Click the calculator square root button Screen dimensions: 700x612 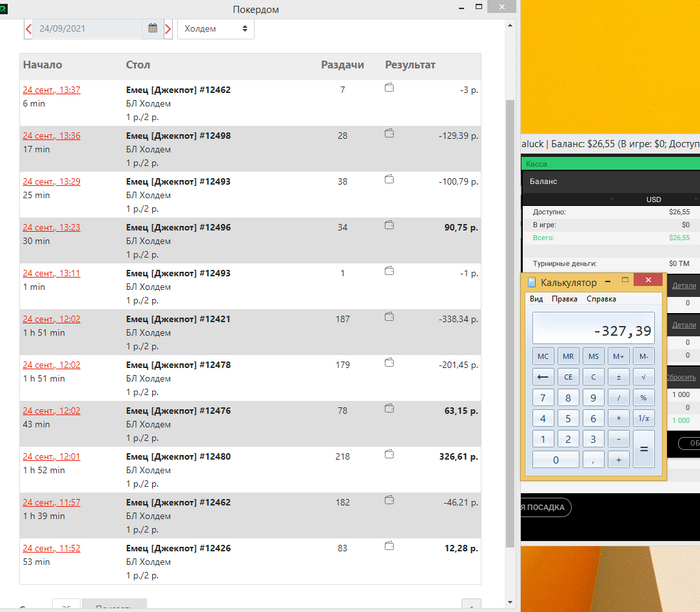(x=644, y=377)
